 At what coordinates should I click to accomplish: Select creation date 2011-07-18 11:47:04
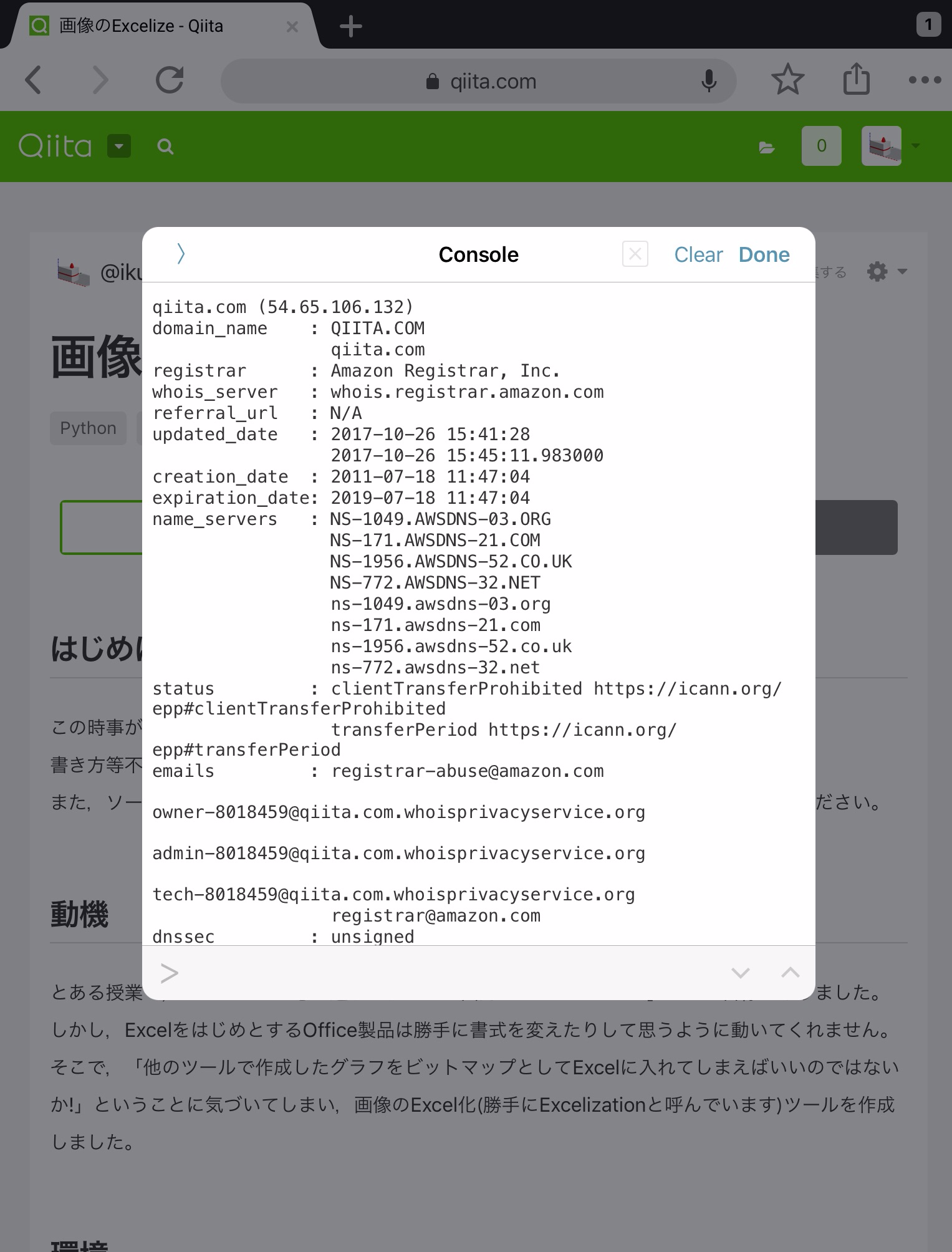(430, 477)
